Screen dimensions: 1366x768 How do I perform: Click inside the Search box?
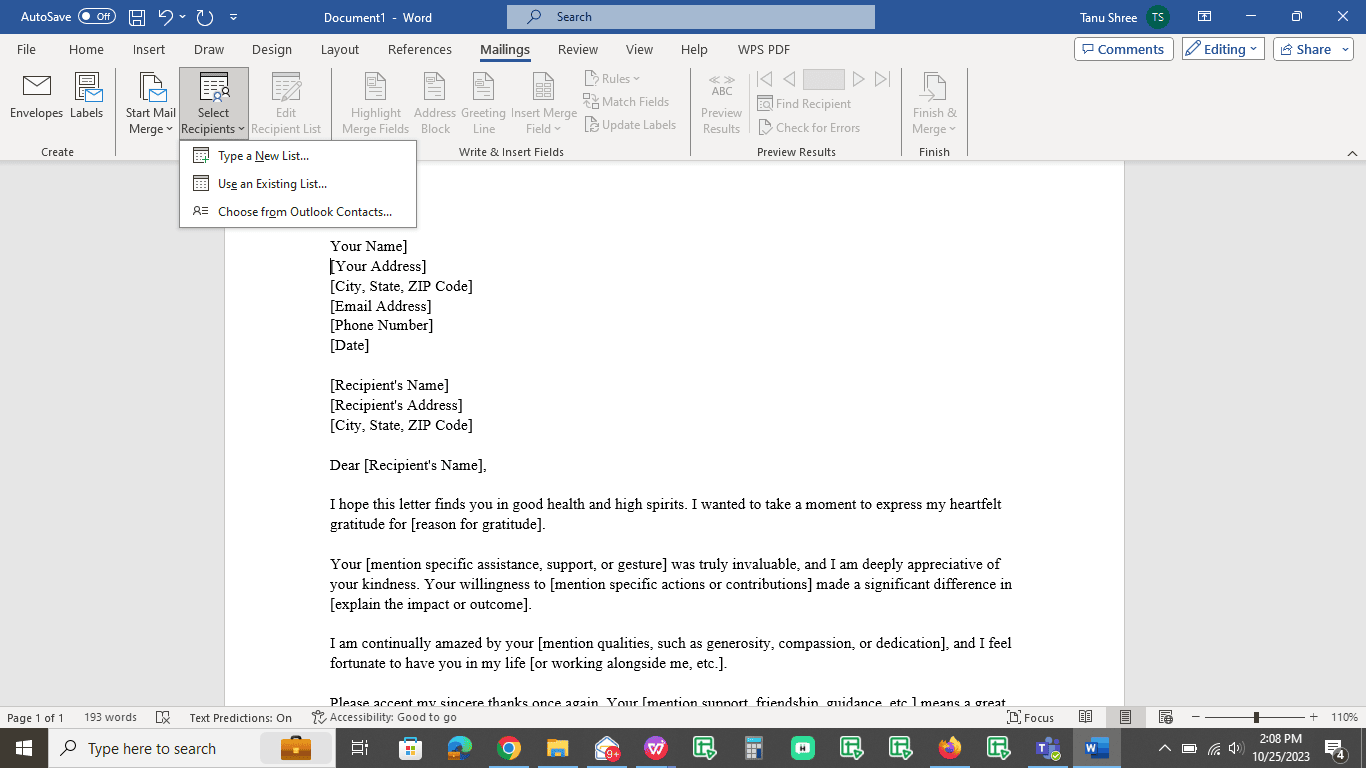(690, 16)
